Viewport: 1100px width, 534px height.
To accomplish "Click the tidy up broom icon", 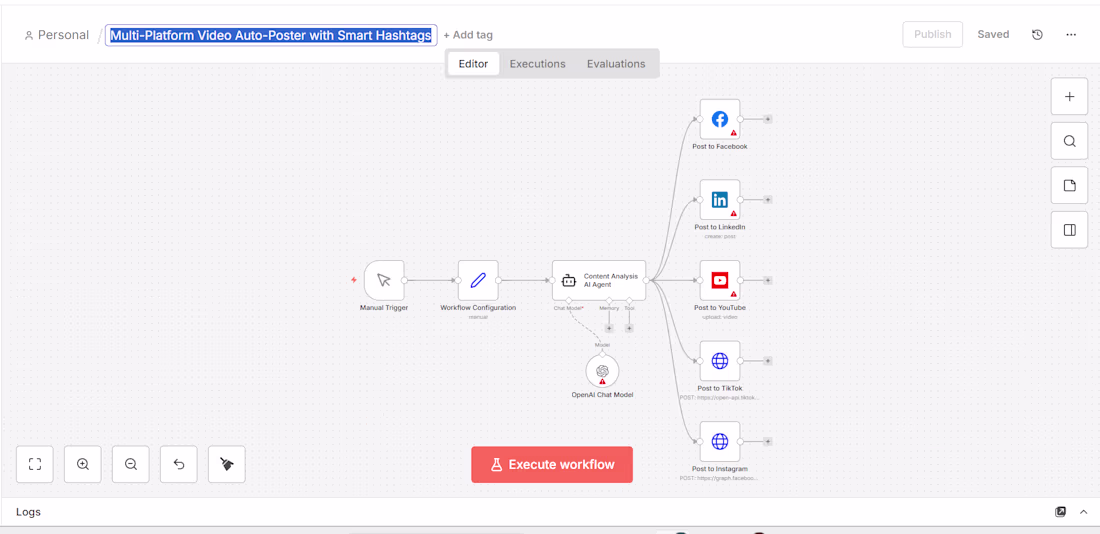I will tap(227, 464).
